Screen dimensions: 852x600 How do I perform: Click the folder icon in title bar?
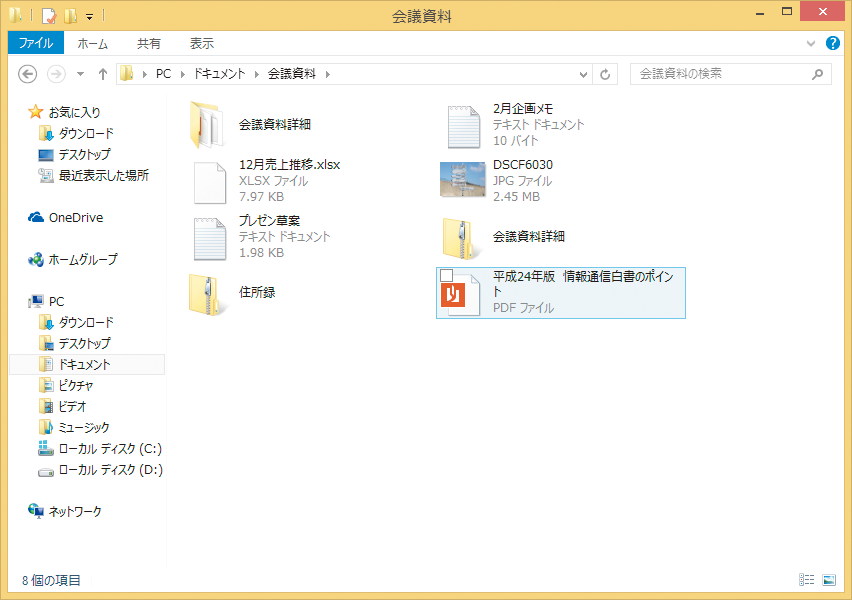(16, 15)
